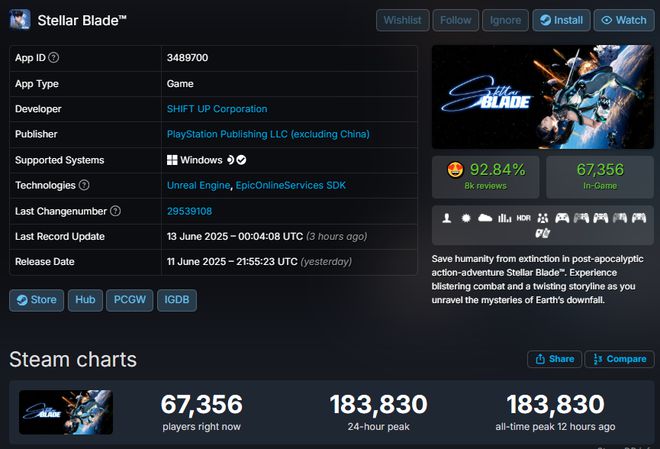Click the Windows logo in Supported Systems
This screenshot has width=660, height=449.
[x=172, y=160]
